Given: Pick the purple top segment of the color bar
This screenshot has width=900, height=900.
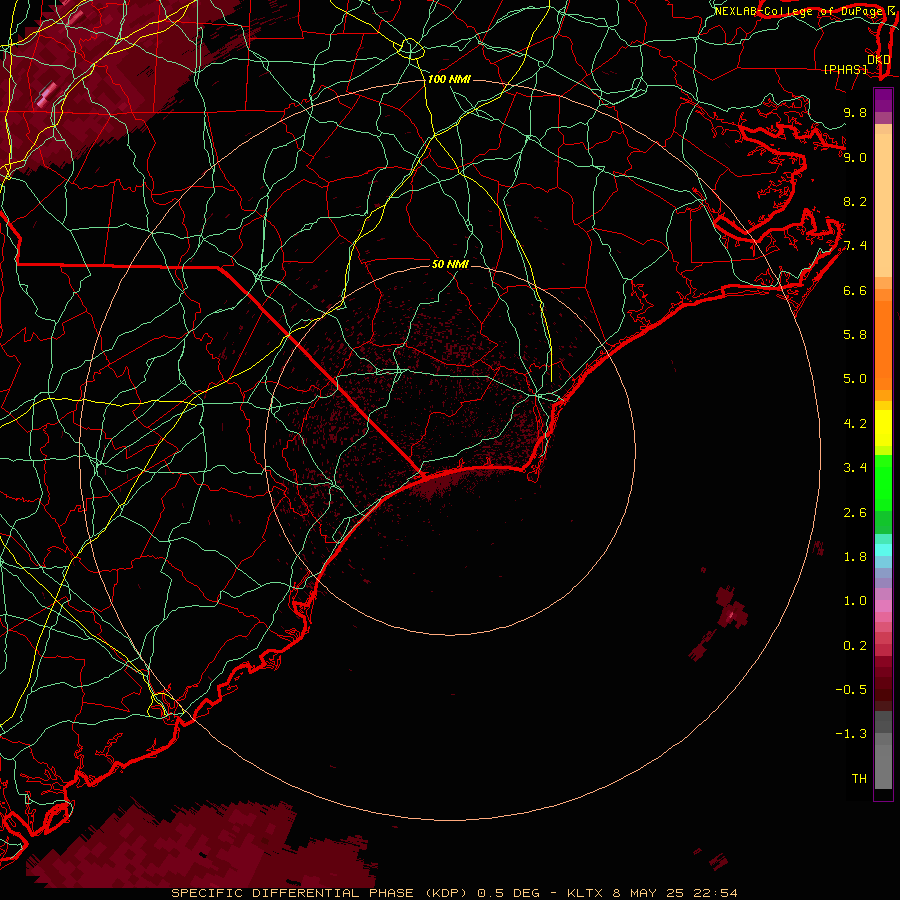Looking at the screenshot, I should pyautogui.click(x=883, y=100).
